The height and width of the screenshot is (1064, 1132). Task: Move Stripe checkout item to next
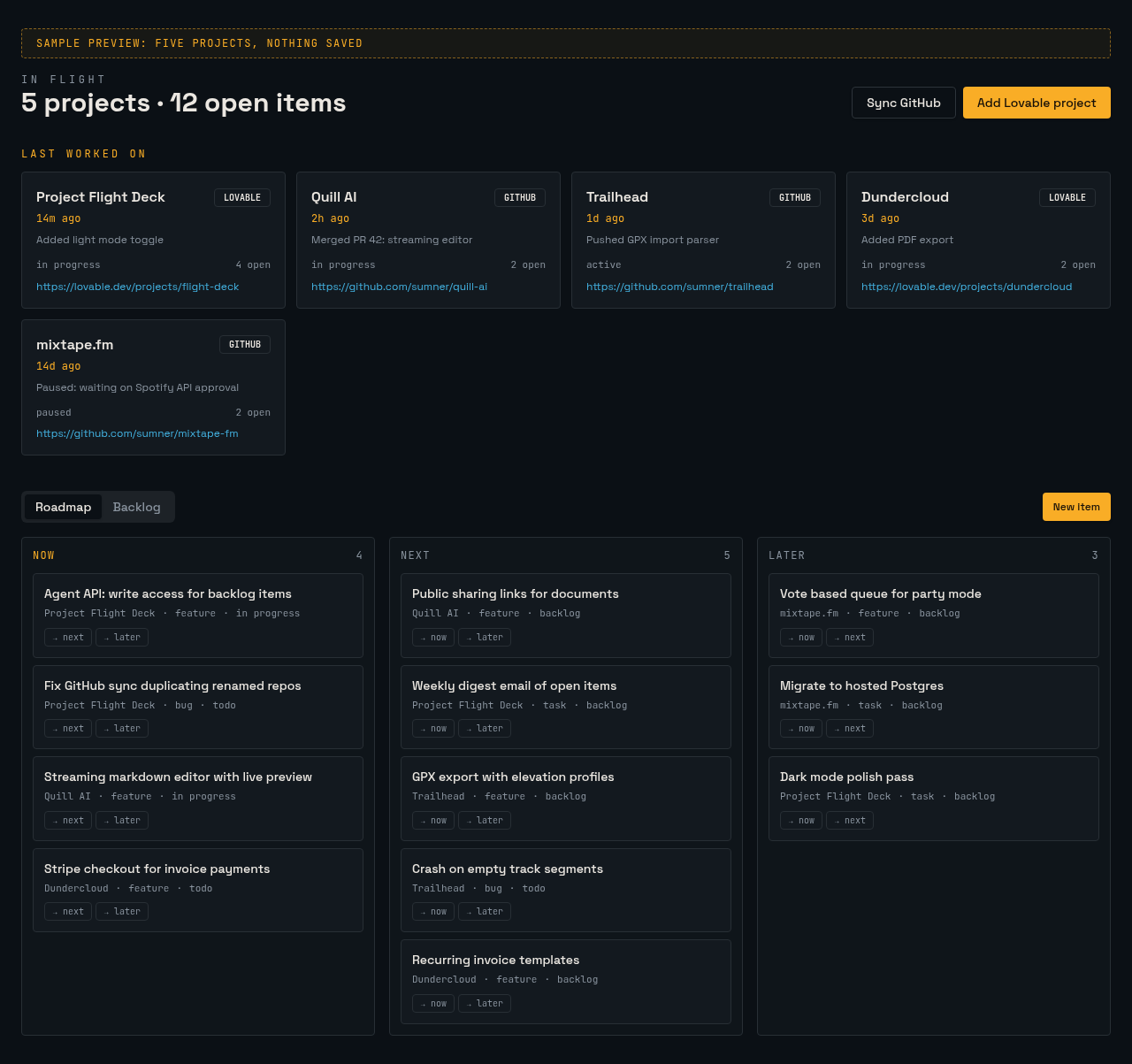[x=68, y=911]
